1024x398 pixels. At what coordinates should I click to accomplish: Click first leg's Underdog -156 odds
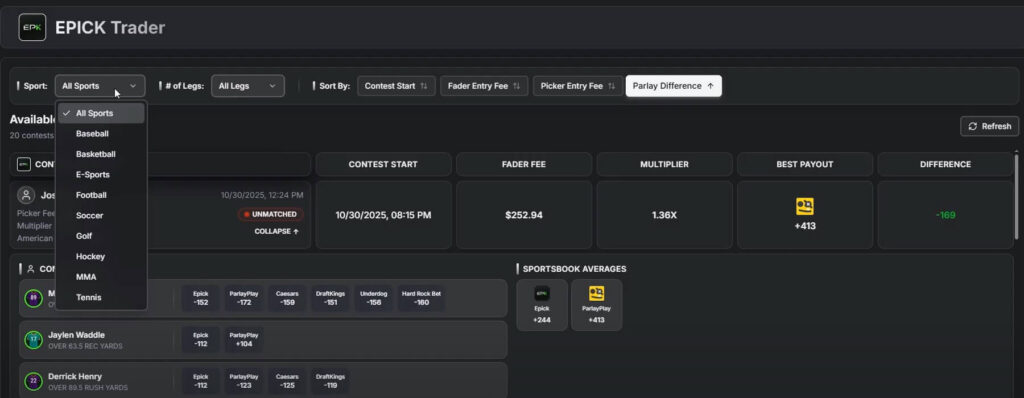(x=374, y=298)
